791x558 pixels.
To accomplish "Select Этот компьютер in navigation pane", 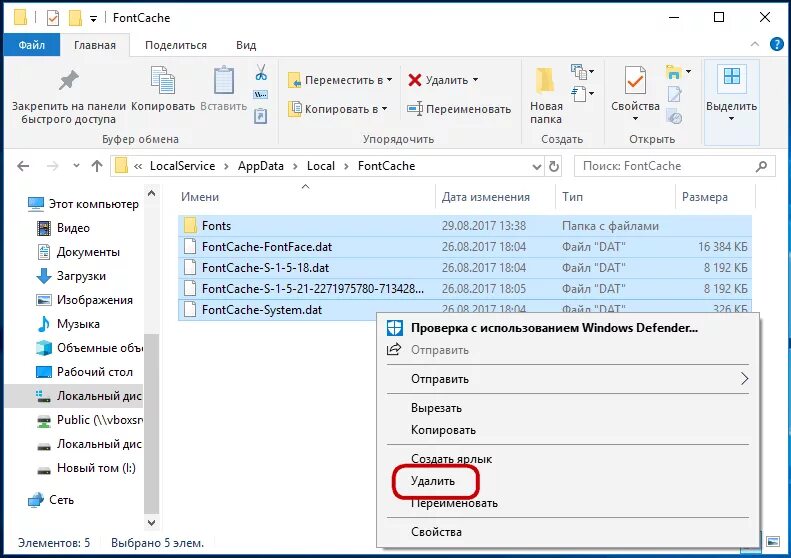I will click(x=84, y=204).
